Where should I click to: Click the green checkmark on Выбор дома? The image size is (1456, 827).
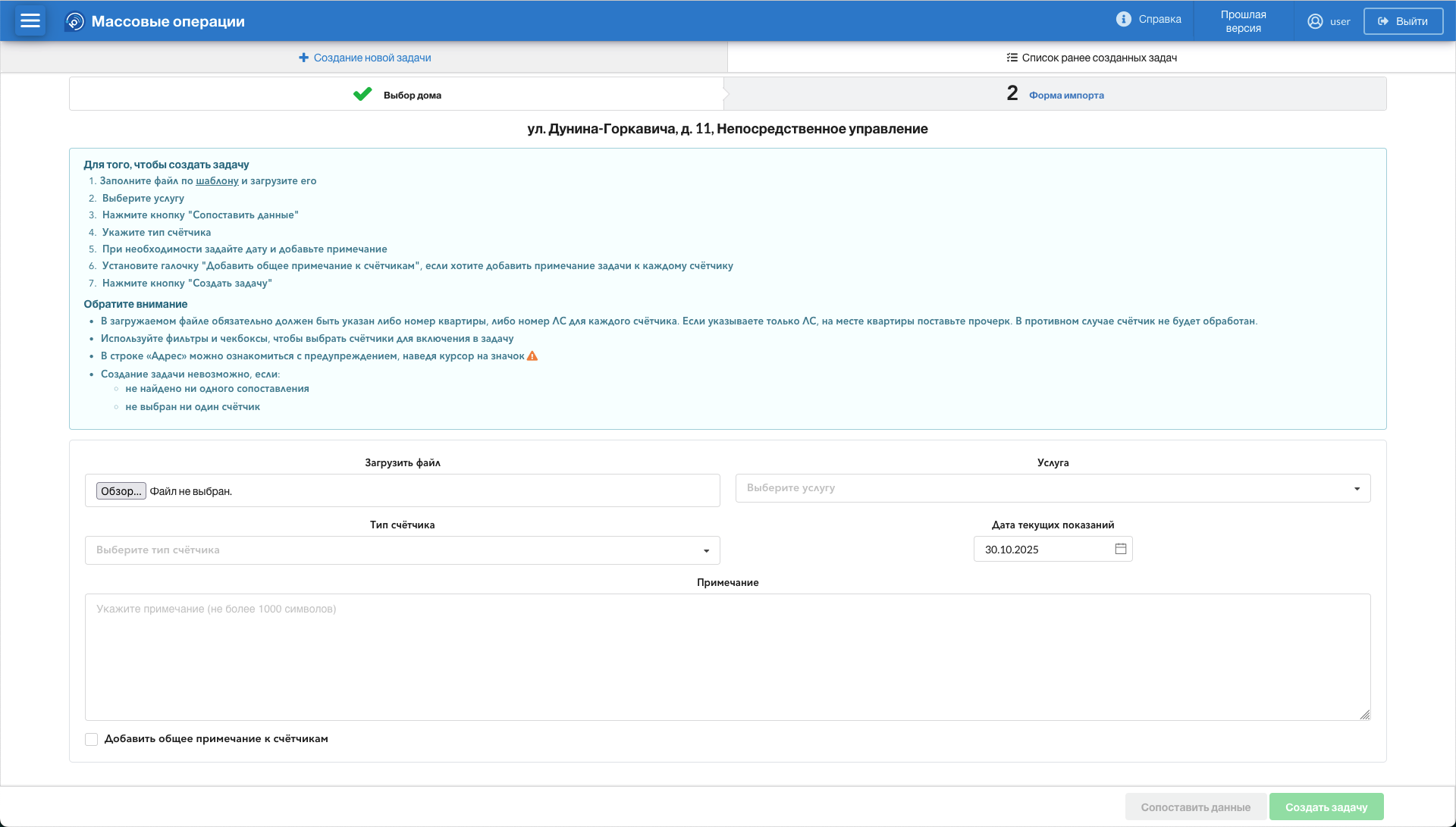[x=362, y=94]
